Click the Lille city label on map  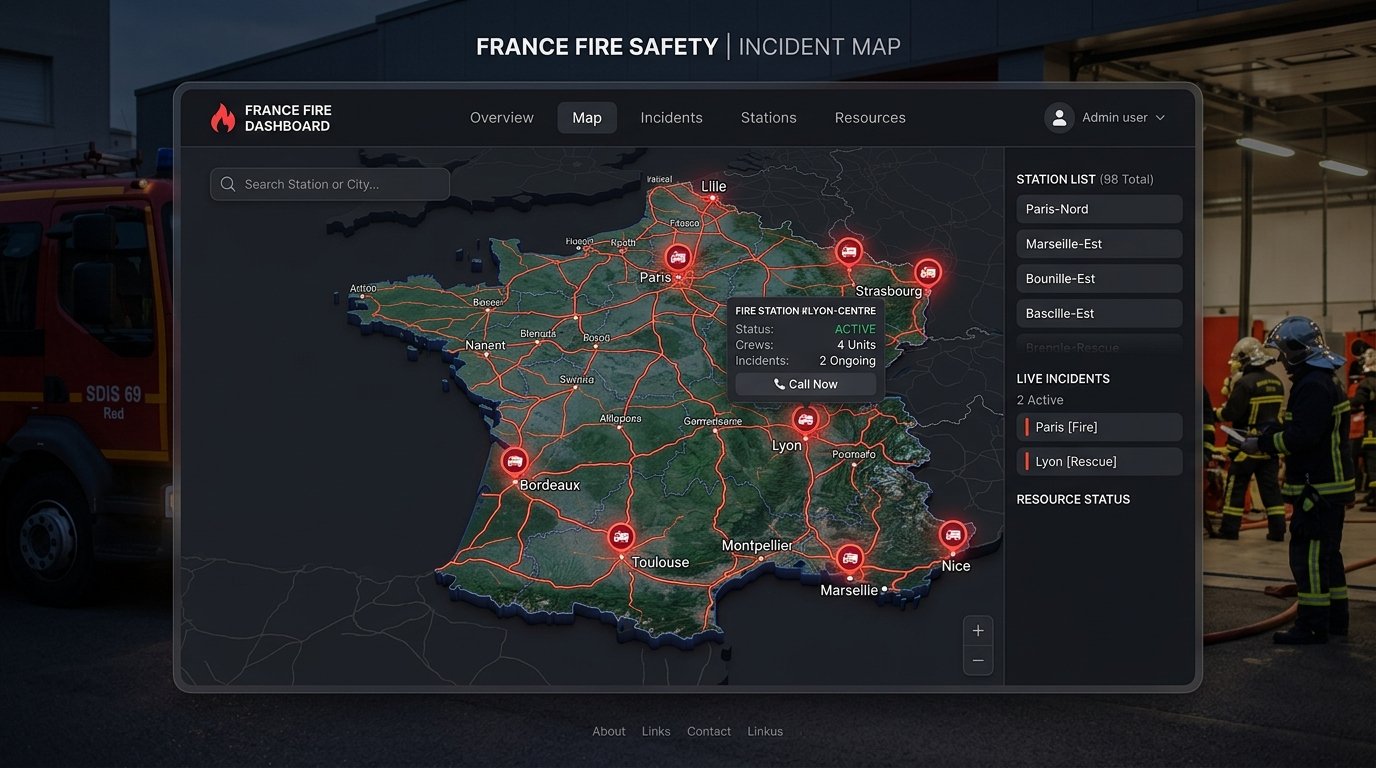(x=714, y=186)
